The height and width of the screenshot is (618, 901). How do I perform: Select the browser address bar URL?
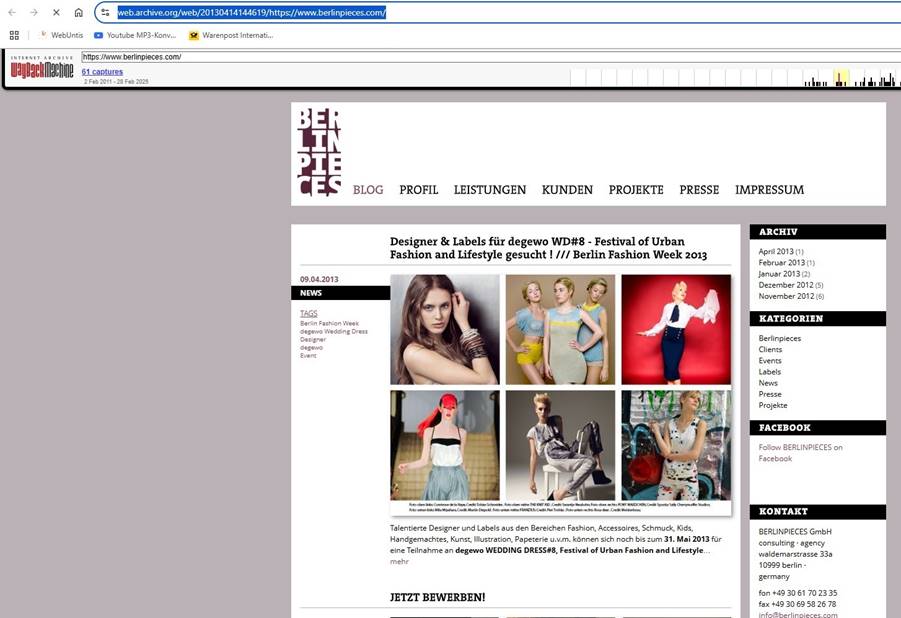click(252, 13)
